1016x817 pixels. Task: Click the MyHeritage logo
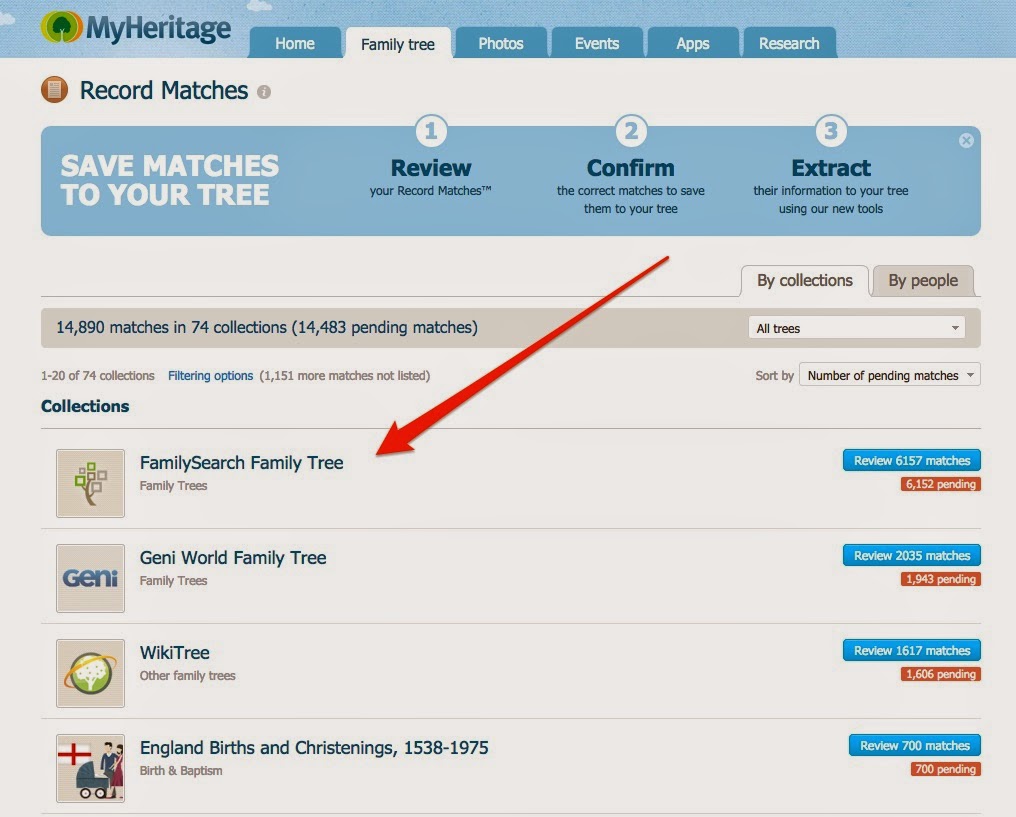click(135, 28)
